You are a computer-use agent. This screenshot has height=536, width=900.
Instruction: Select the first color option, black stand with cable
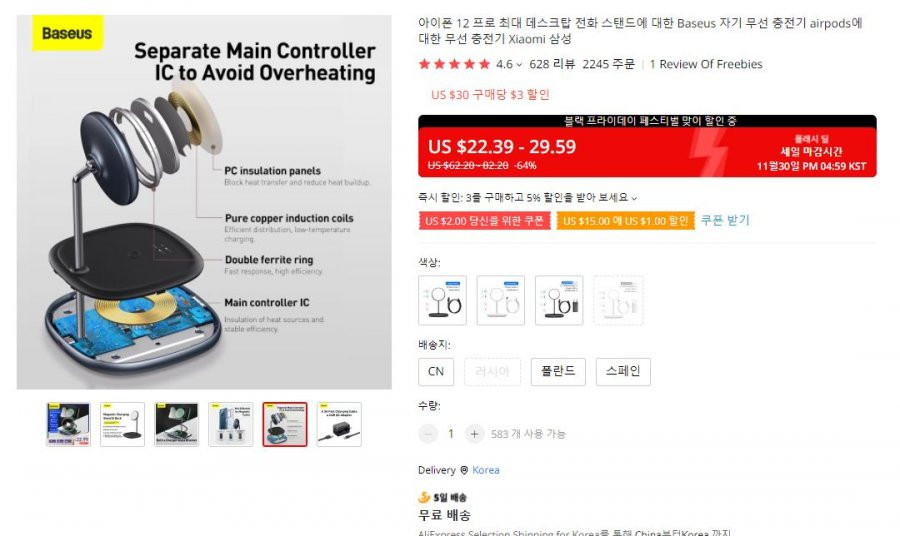(x=443, y=300)
